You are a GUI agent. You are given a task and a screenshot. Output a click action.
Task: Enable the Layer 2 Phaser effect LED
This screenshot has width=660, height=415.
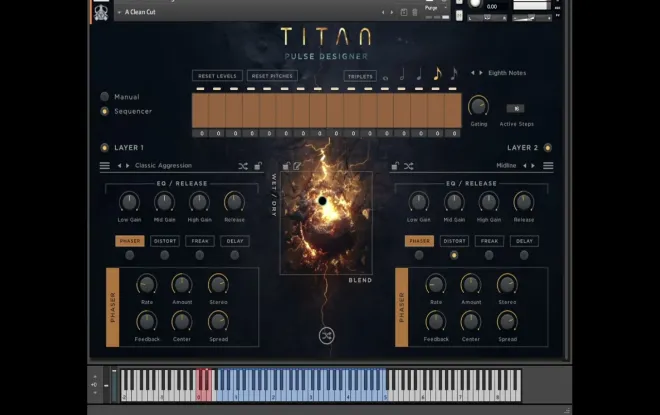coord(419,255)
